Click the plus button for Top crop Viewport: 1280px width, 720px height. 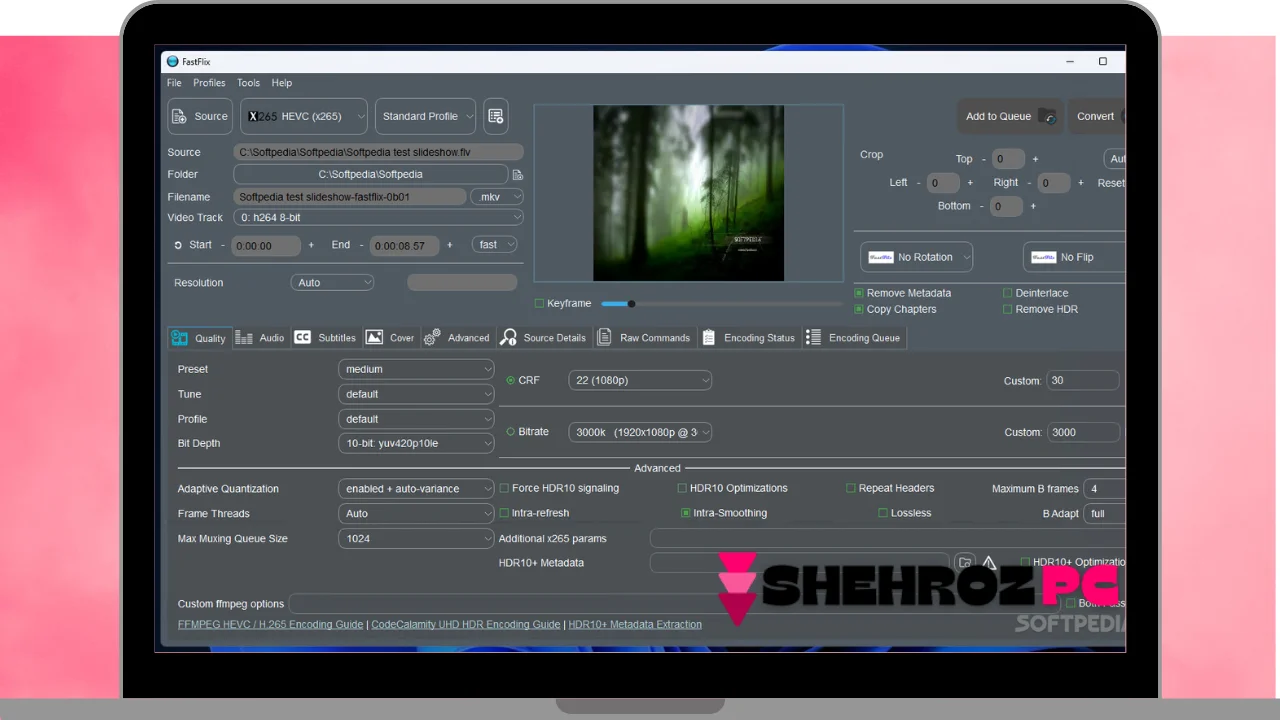[1035, 159]
